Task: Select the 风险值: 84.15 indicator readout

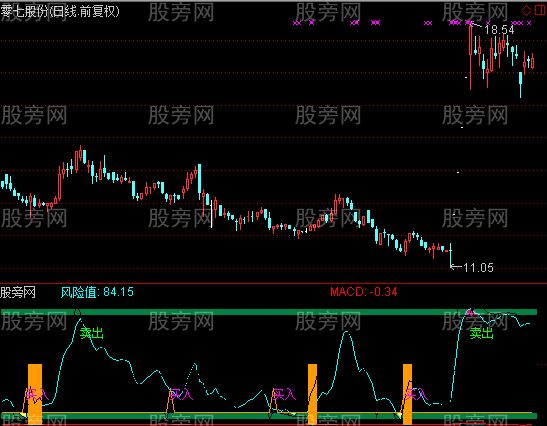Action: 97,292
